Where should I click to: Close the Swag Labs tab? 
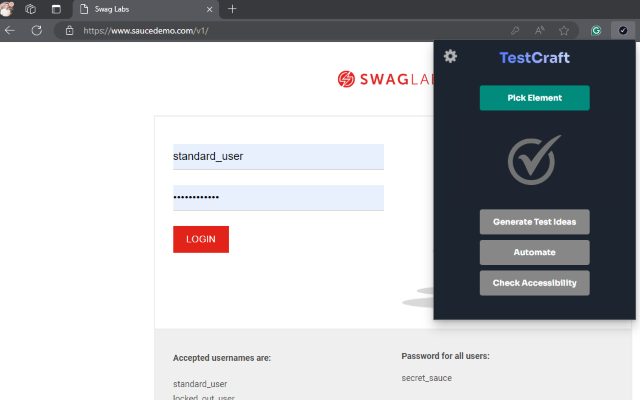(x=209, y=9)
